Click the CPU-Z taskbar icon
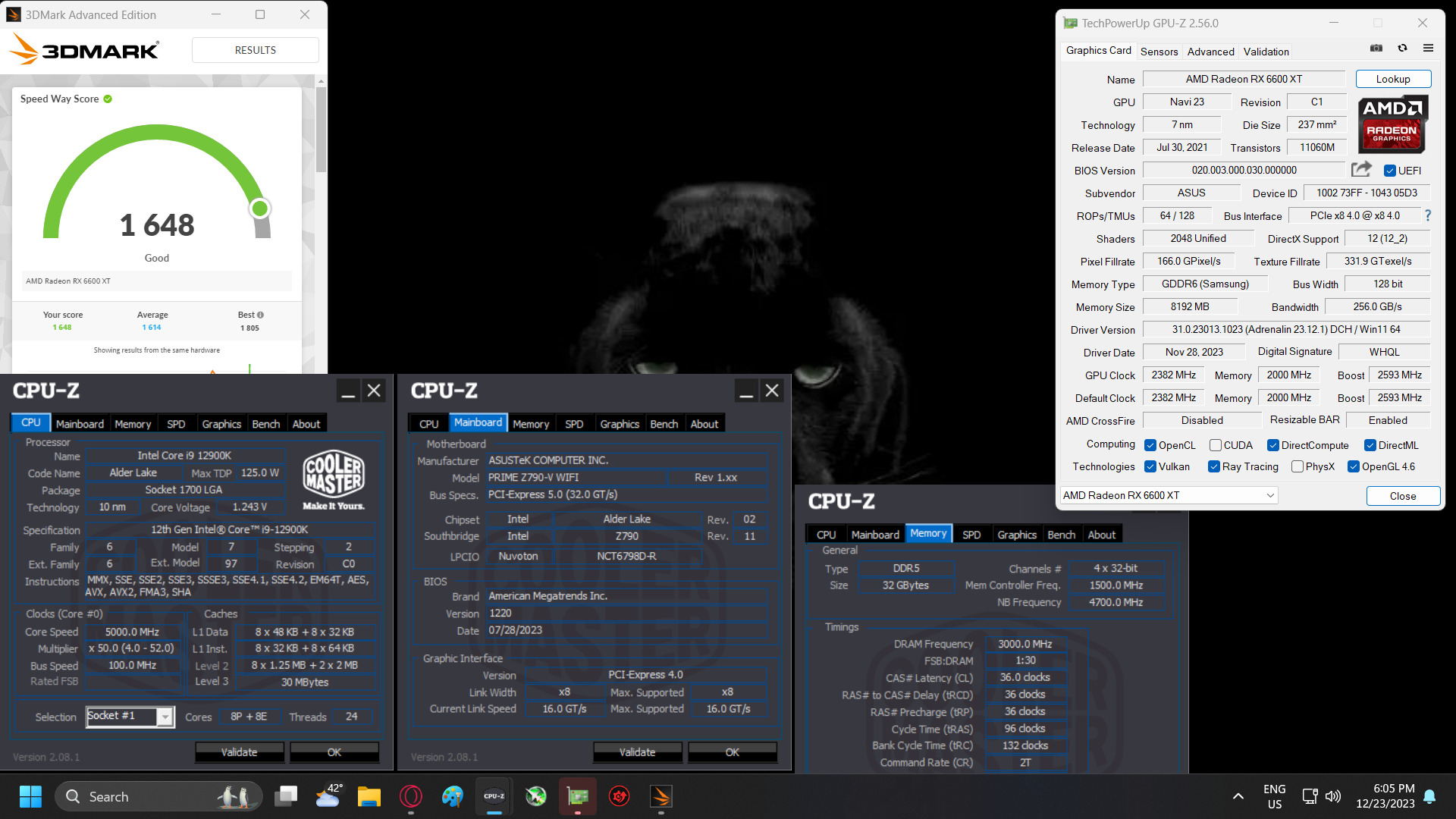 pyautogui.click(x=494, y=796)
